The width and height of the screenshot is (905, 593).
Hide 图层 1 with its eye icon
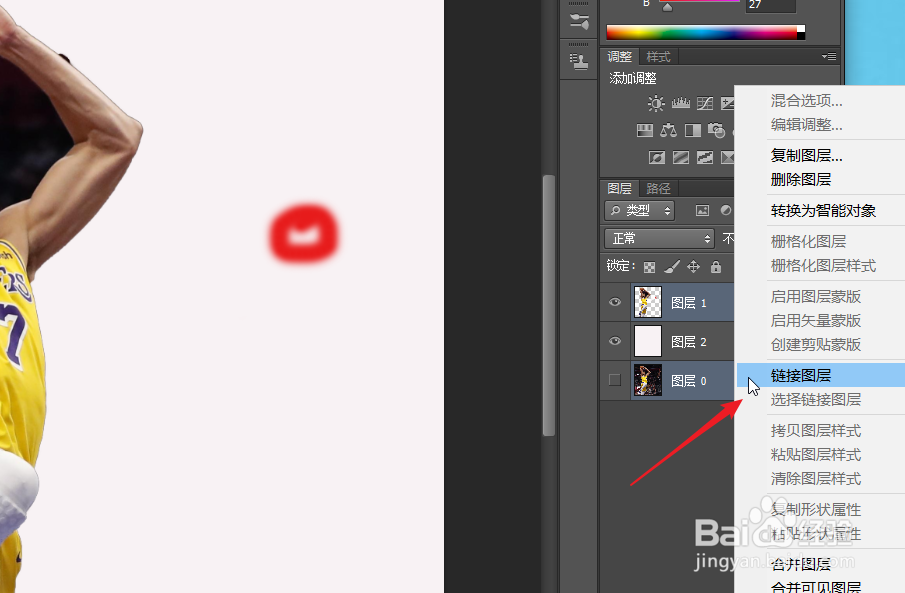click(x=615, y=302)
